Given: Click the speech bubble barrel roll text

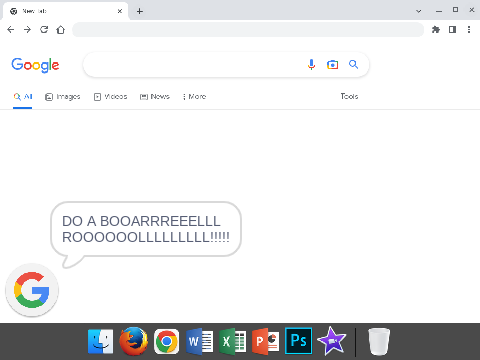Looking at the screenshot, I should (146, 229).
